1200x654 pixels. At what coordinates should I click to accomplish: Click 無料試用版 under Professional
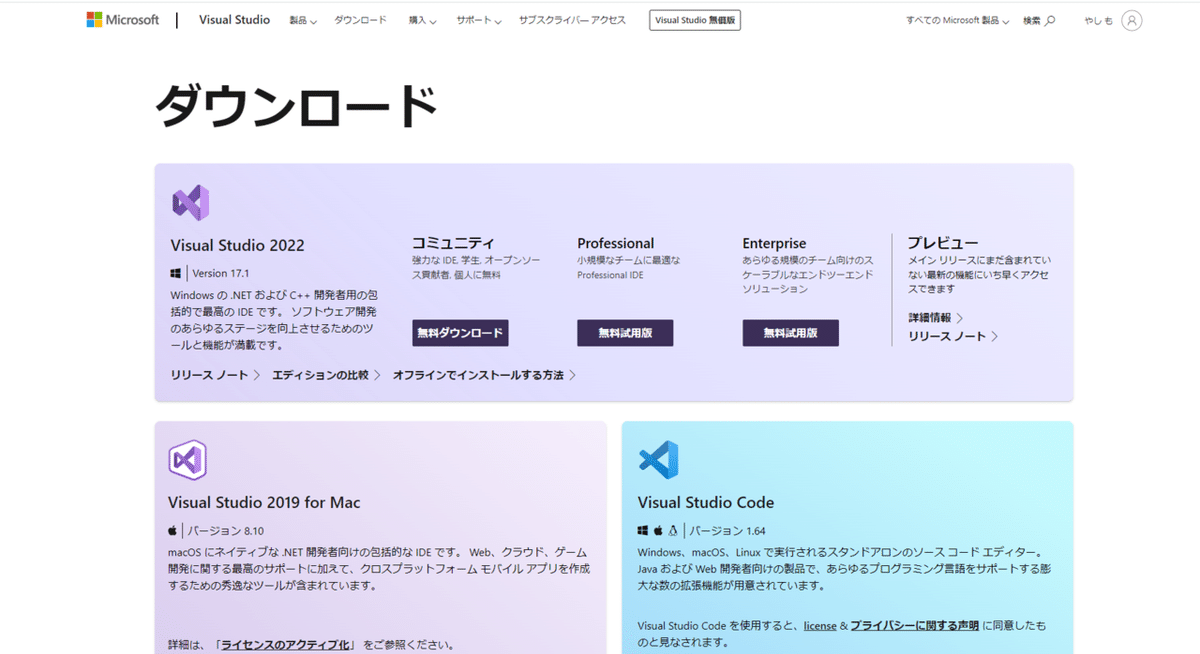625,333
